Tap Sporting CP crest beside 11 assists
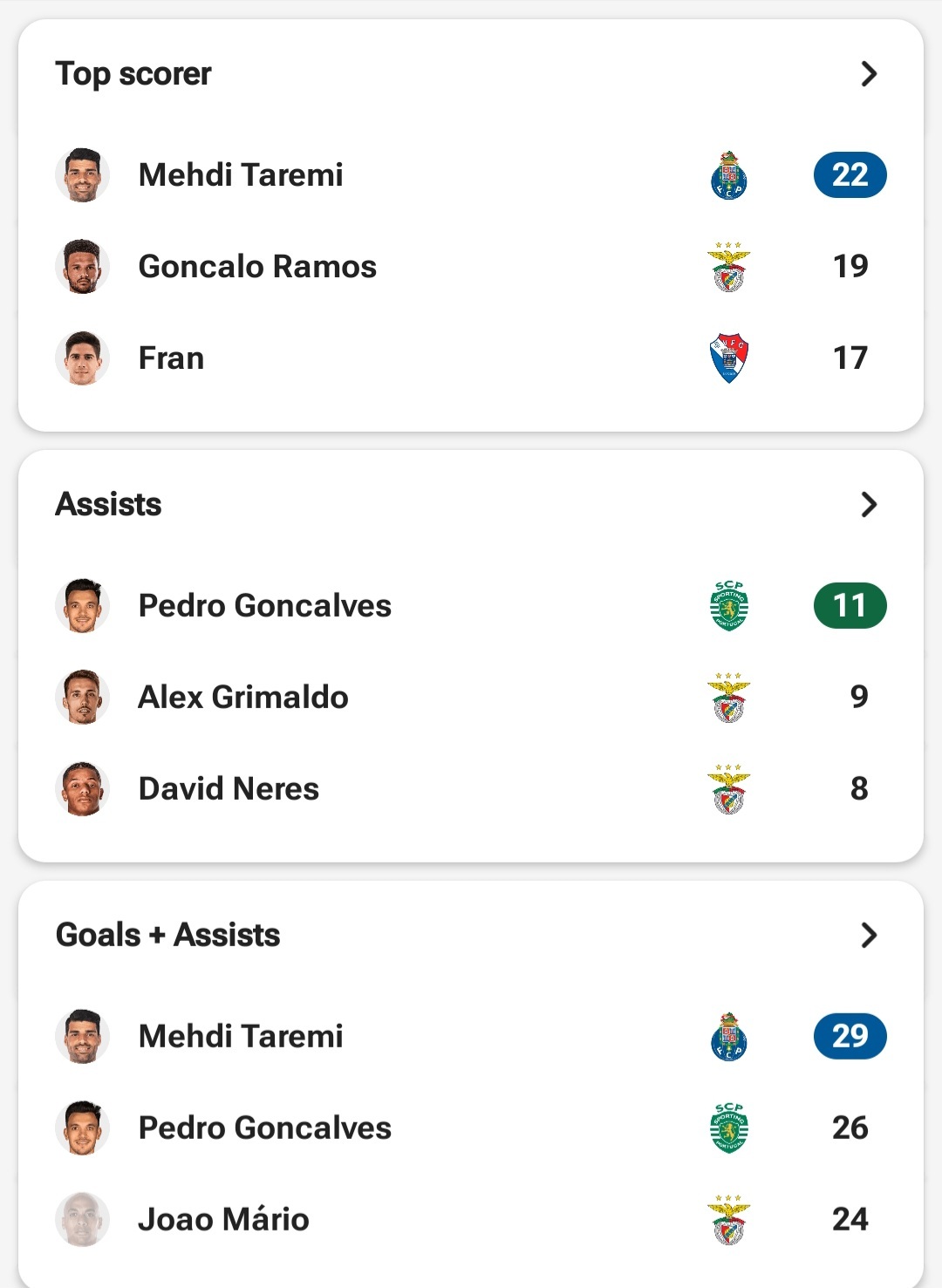 [728, 606]
